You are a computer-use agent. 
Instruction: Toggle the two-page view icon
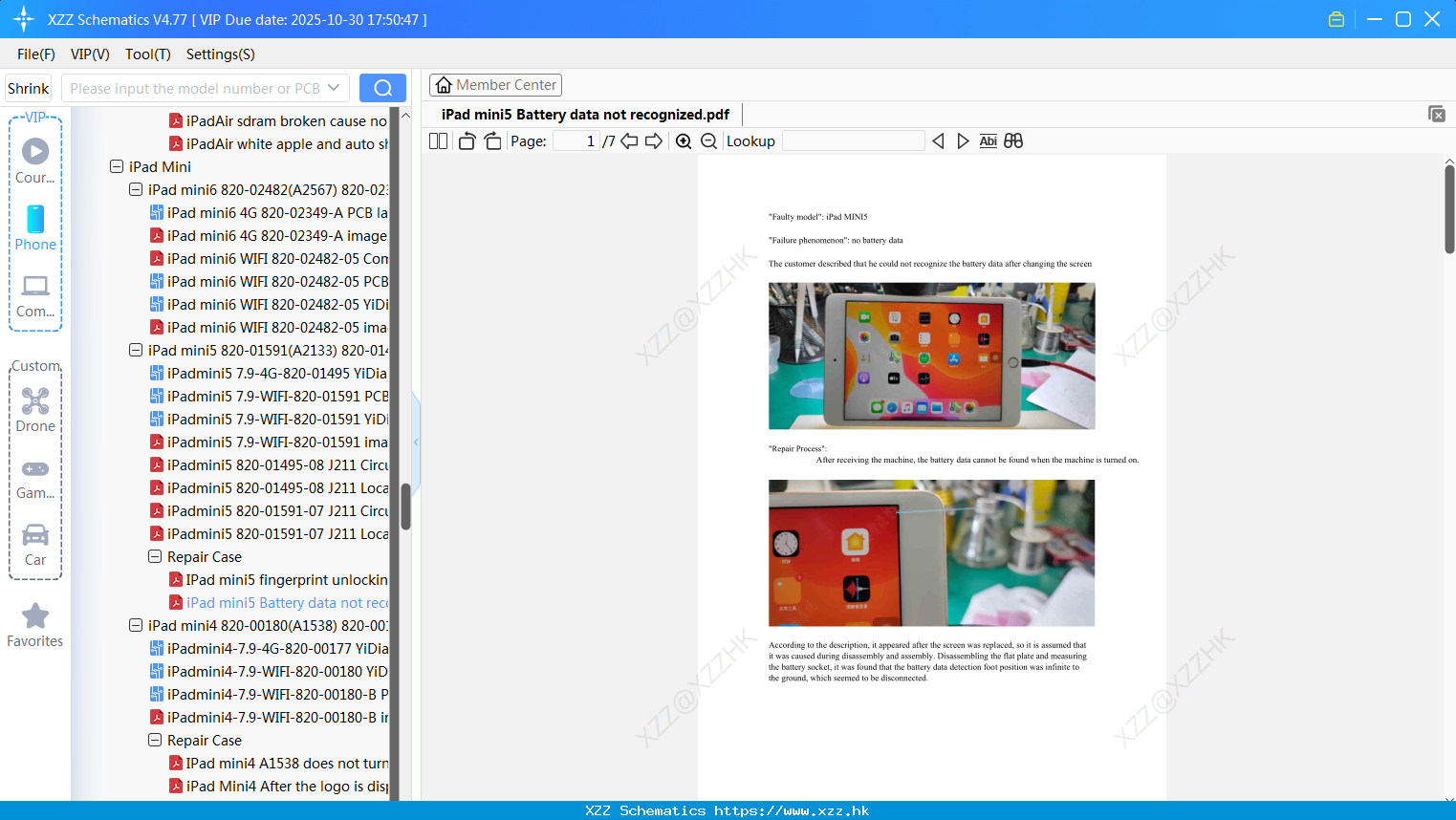439,141
